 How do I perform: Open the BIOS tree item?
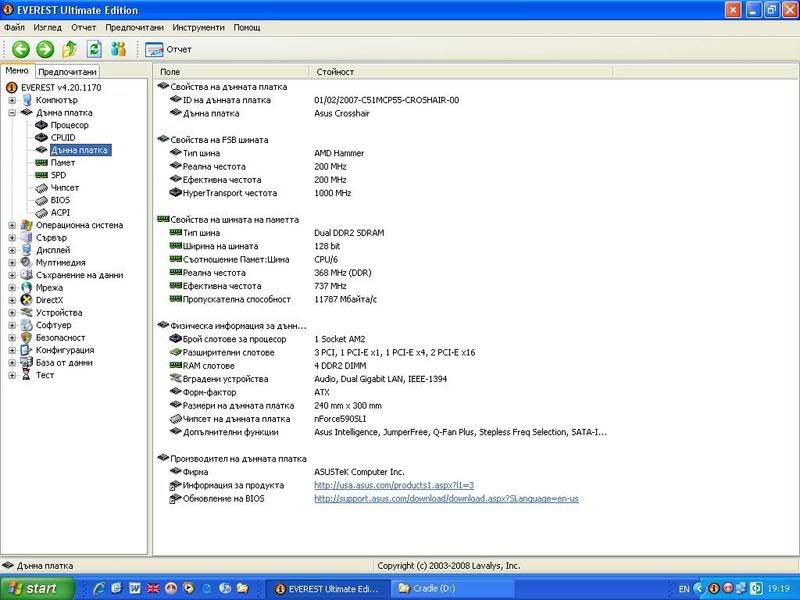60,200
